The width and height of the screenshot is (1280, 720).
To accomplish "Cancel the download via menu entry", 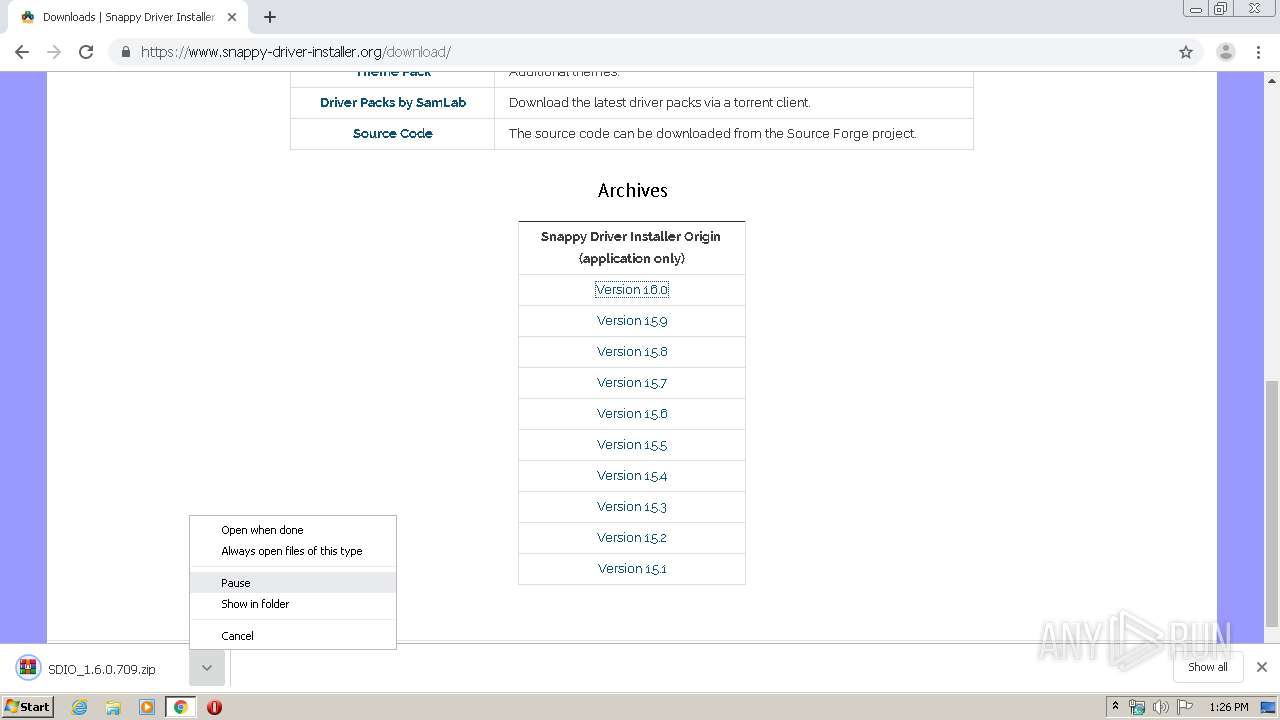I will [293, 636].
